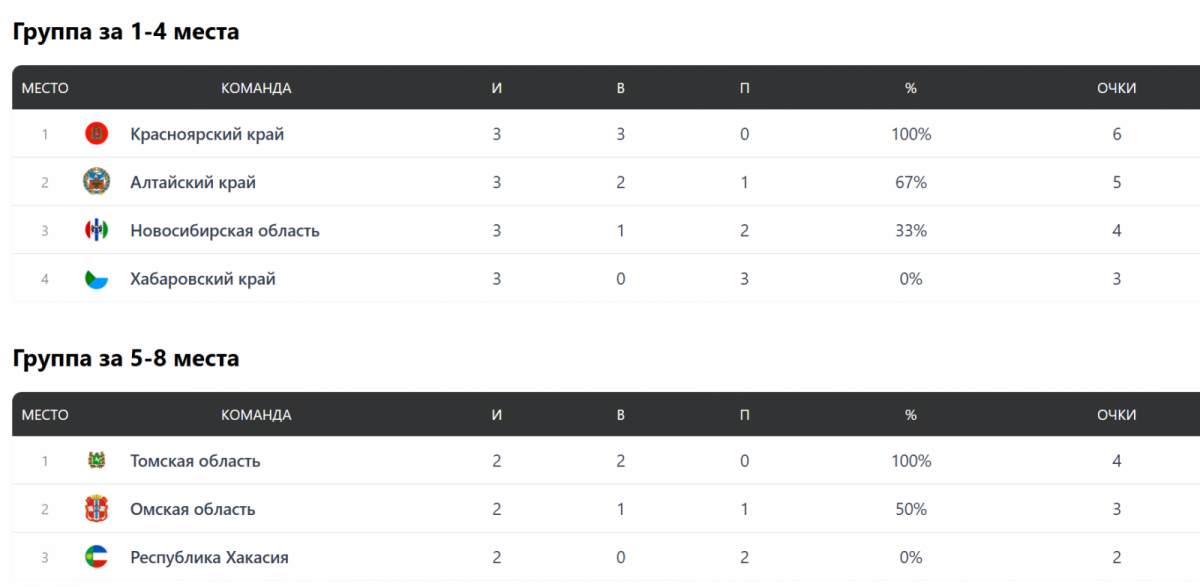Click the МЕСТО header in 5-8 group table

(45, 415)
